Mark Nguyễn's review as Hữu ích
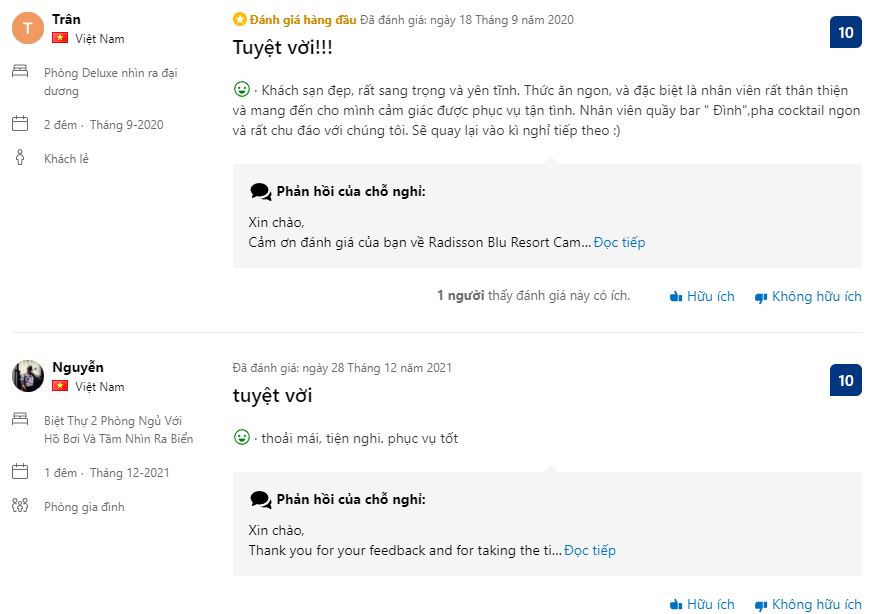The width and height of the screenshot is (874, 614). [702, 604]
